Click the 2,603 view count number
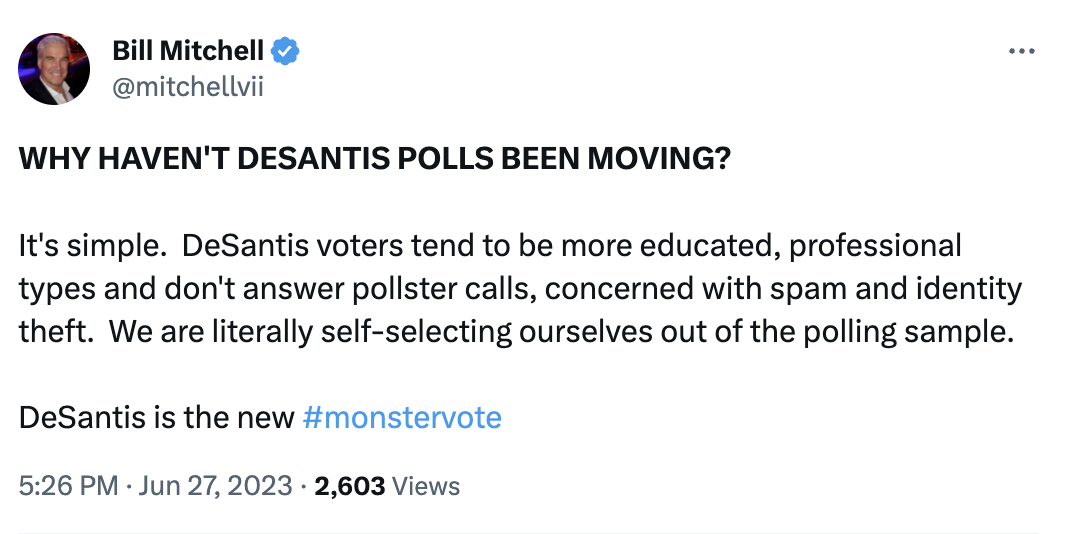 coord(349,486)
